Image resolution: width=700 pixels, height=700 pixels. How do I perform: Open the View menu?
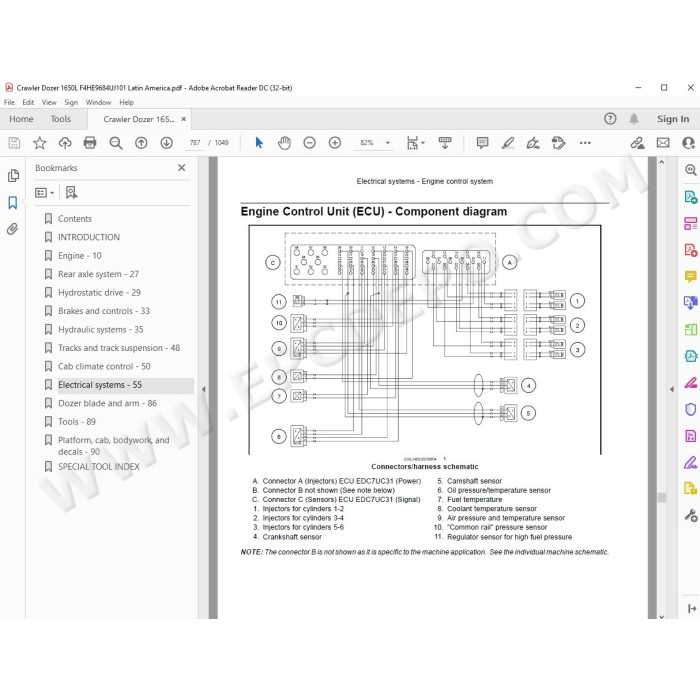(49, 102)
